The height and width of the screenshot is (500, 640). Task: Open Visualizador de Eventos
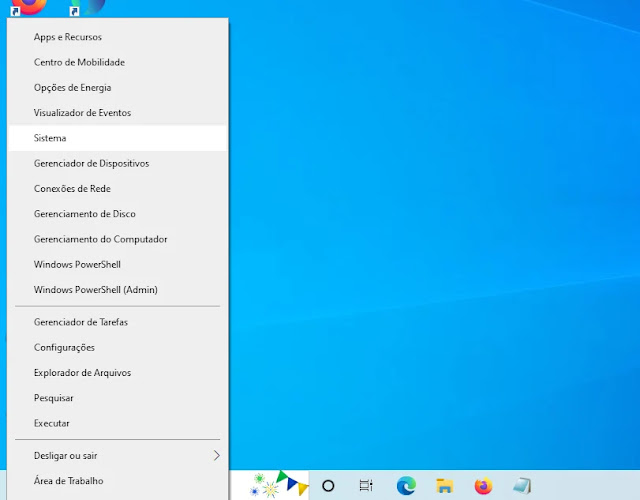click(x=82, y=113)
